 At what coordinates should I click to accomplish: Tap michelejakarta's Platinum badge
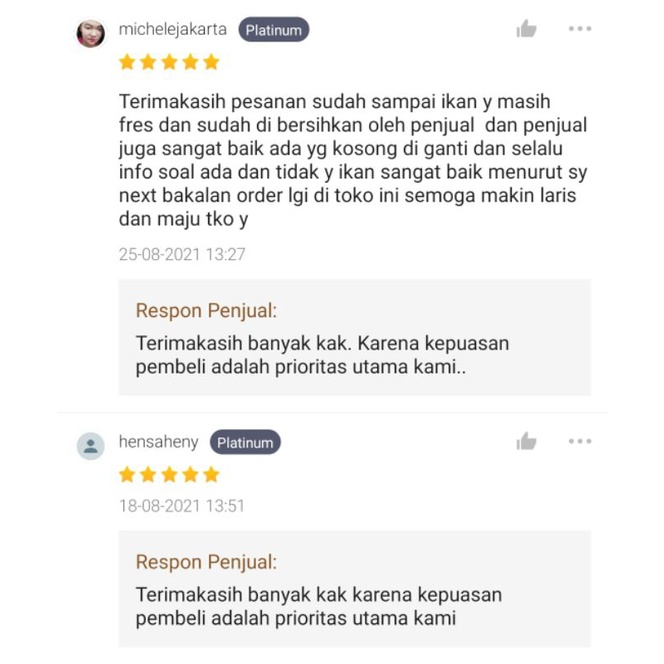click(x=274, y=30)
